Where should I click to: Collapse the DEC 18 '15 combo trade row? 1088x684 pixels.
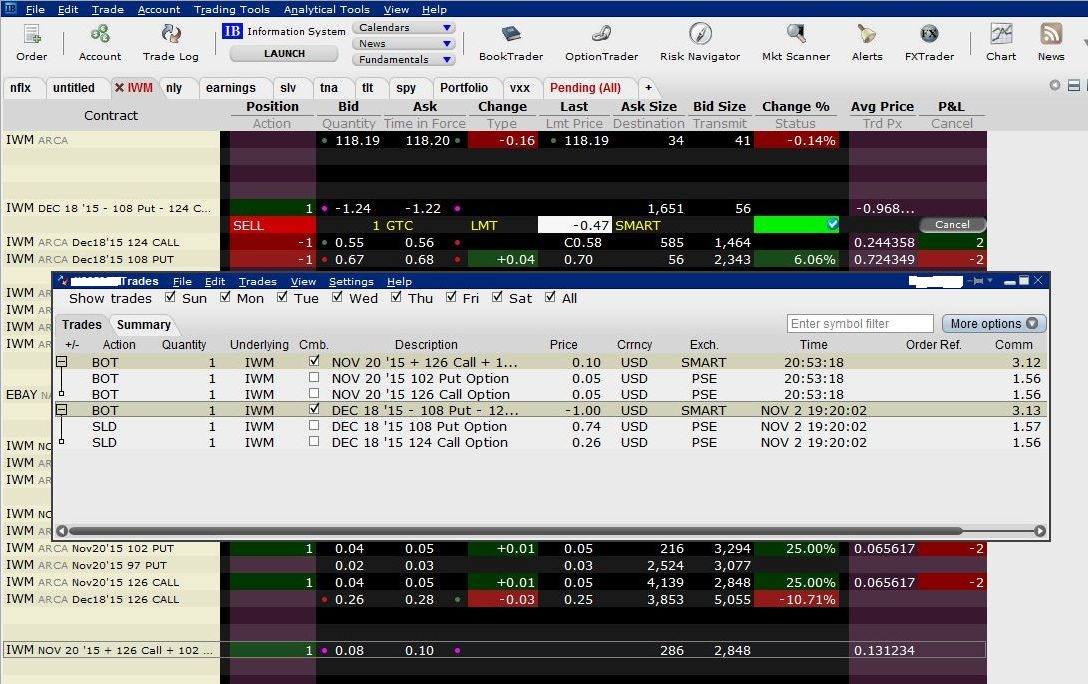(x=61, y=410)
